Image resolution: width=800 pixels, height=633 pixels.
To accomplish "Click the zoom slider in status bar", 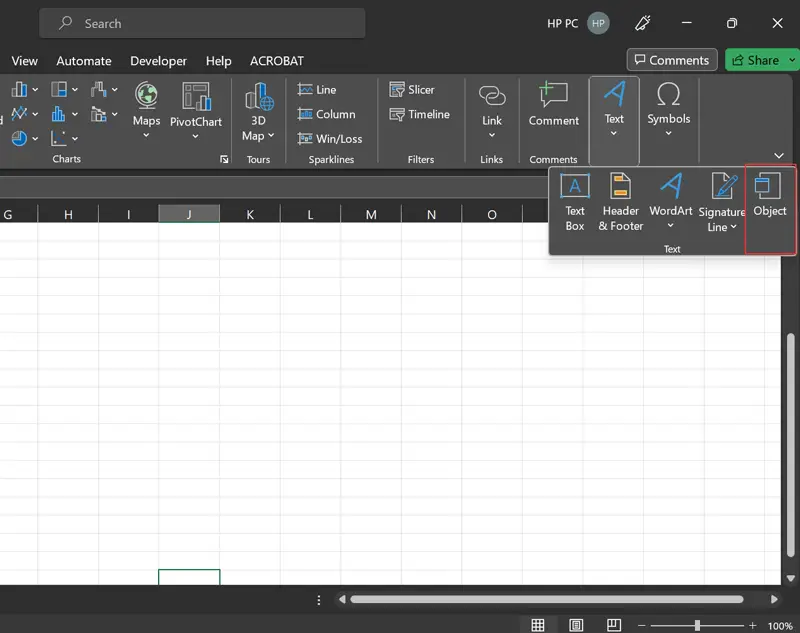I will click(696, 625).
